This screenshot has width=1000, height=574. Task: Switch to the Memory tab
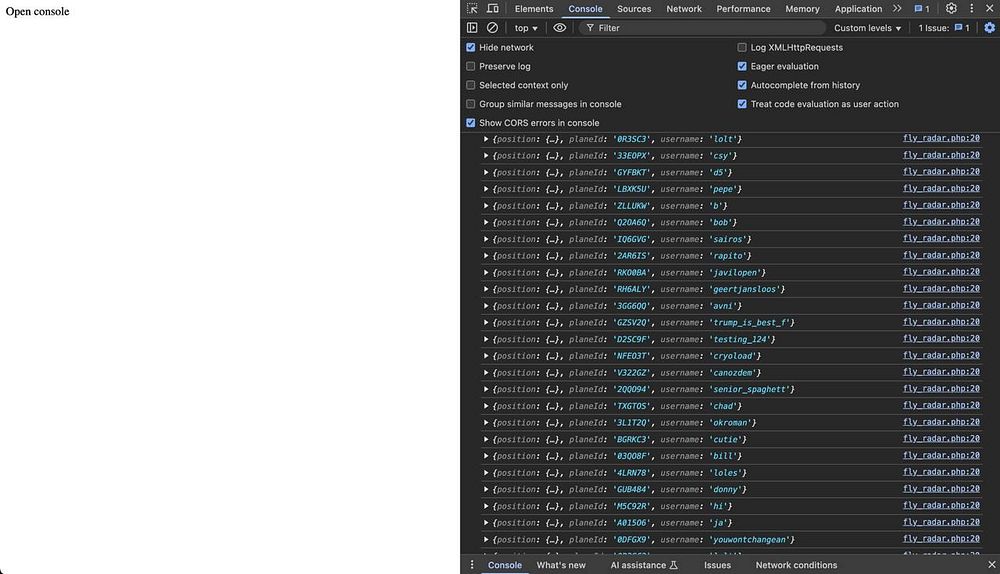[802, 9]
